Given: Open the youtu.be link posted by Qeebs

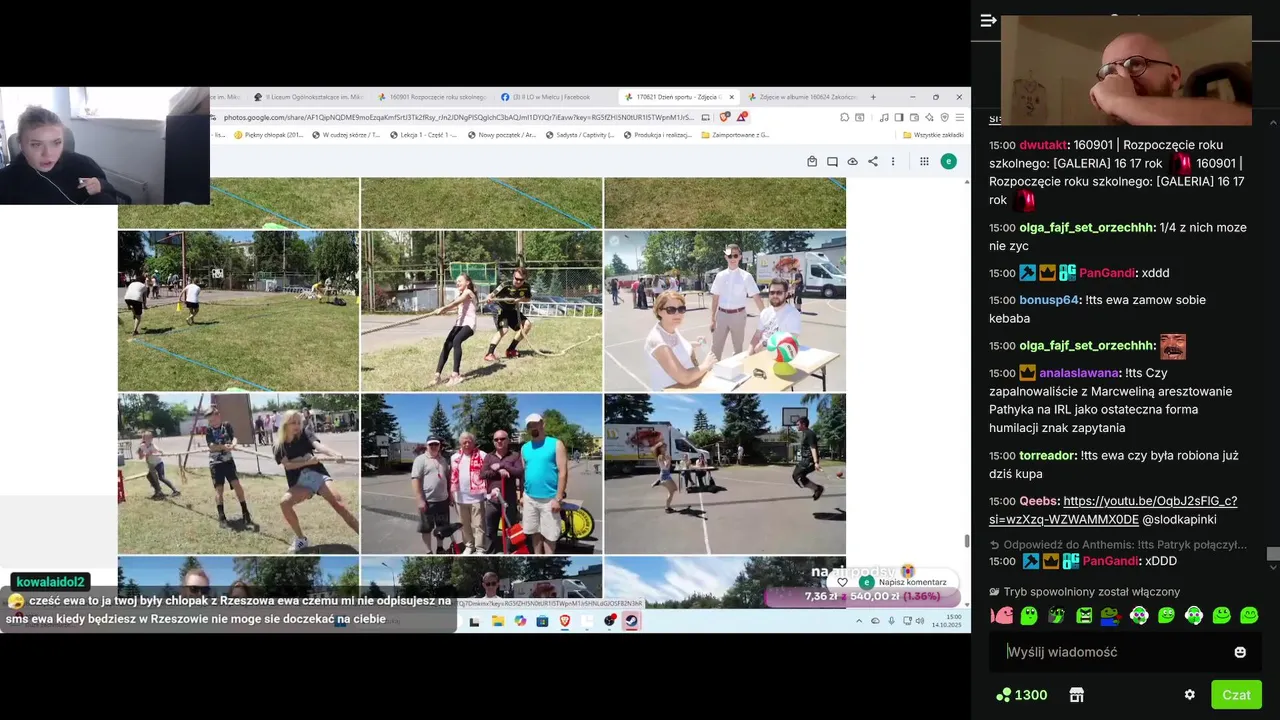Looking at the screenshot, I should coord(1113,510).
